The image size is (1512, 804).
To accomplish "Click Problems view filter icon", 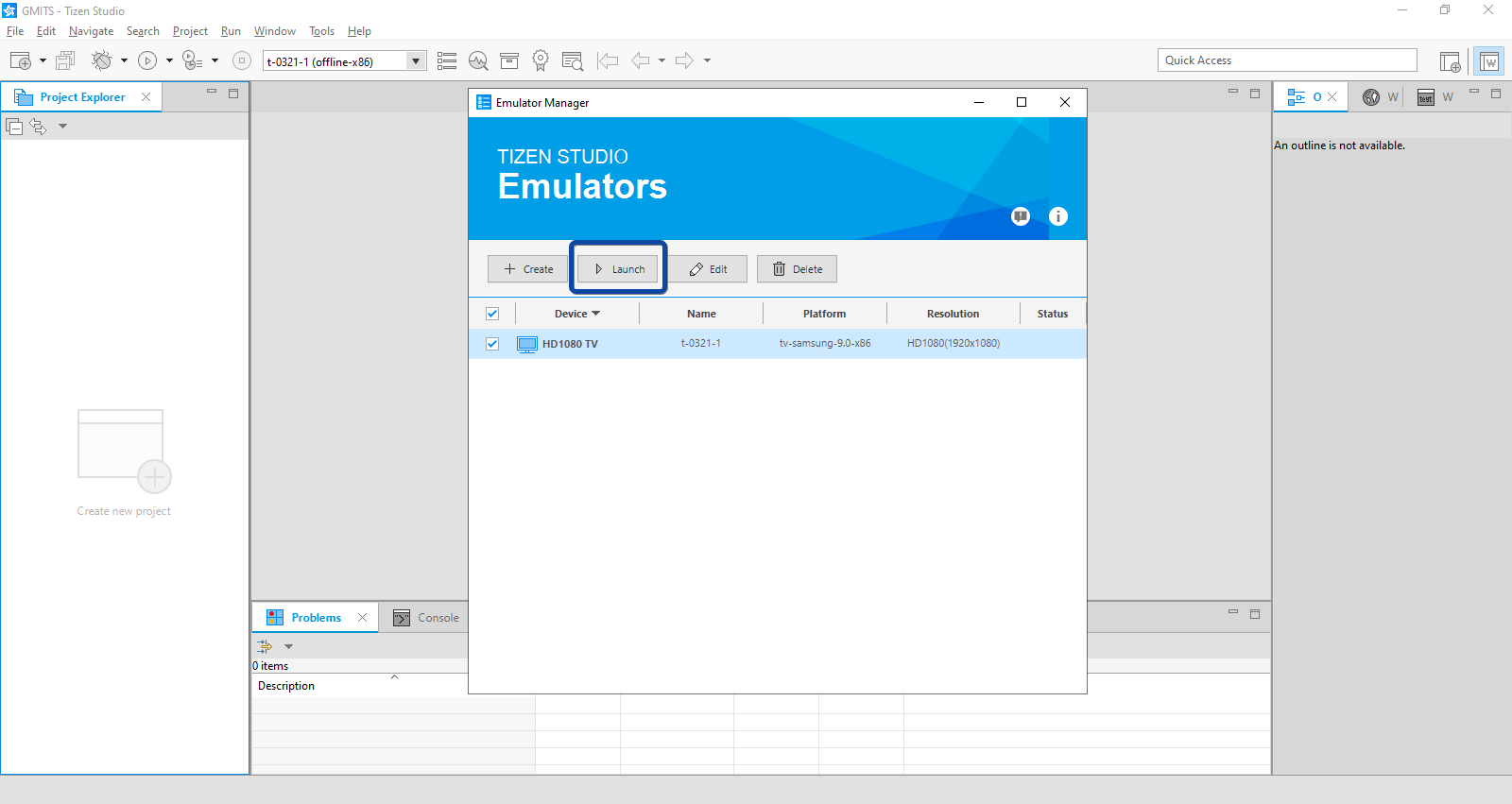I will (x=265, y=646).
